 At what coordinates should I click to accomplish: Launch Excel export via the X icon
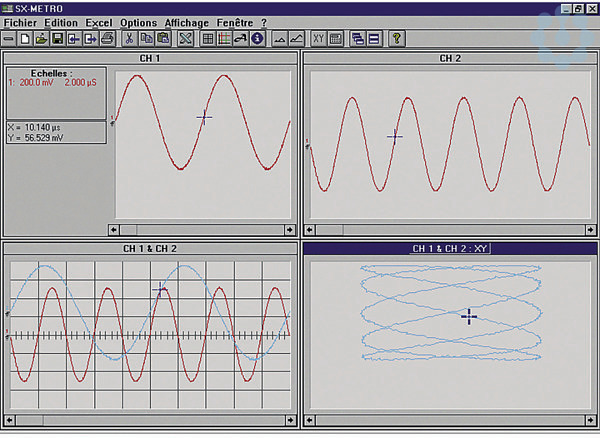[186, 39]
